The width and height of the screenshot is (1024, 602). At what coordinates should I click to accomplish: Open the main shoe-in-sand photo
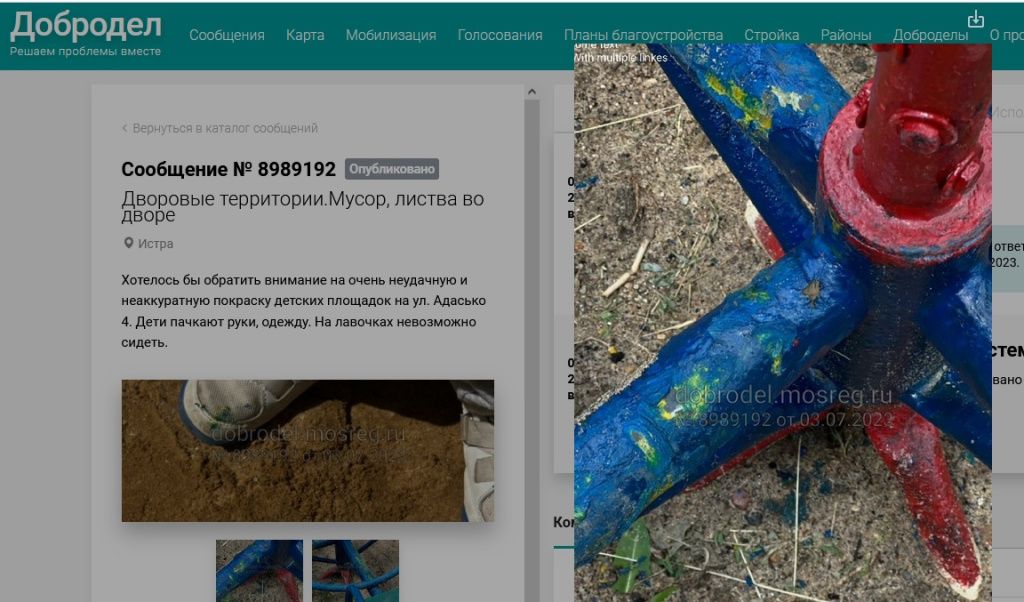click(307, 450)
